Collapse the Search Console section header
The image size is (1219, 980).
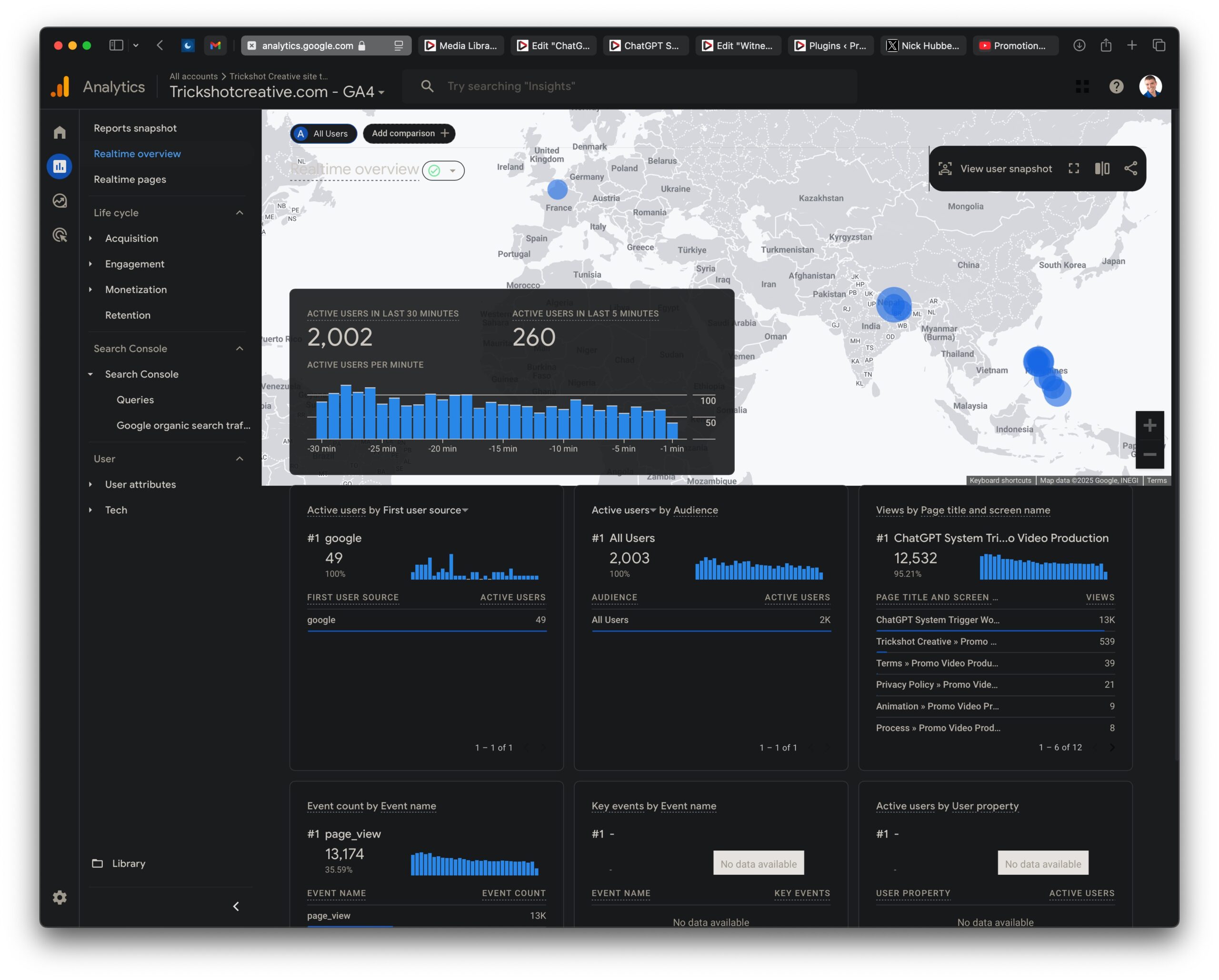239,349
